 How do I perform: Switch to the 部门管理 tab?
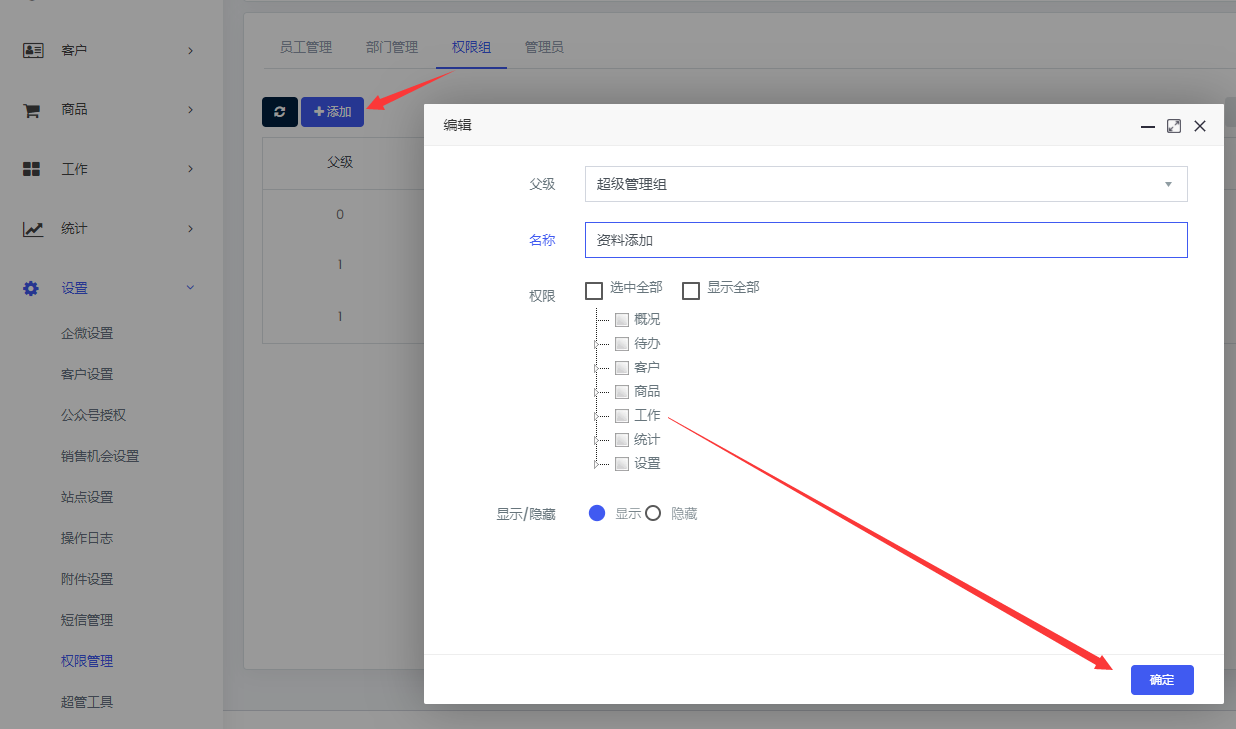pos(392,47)
